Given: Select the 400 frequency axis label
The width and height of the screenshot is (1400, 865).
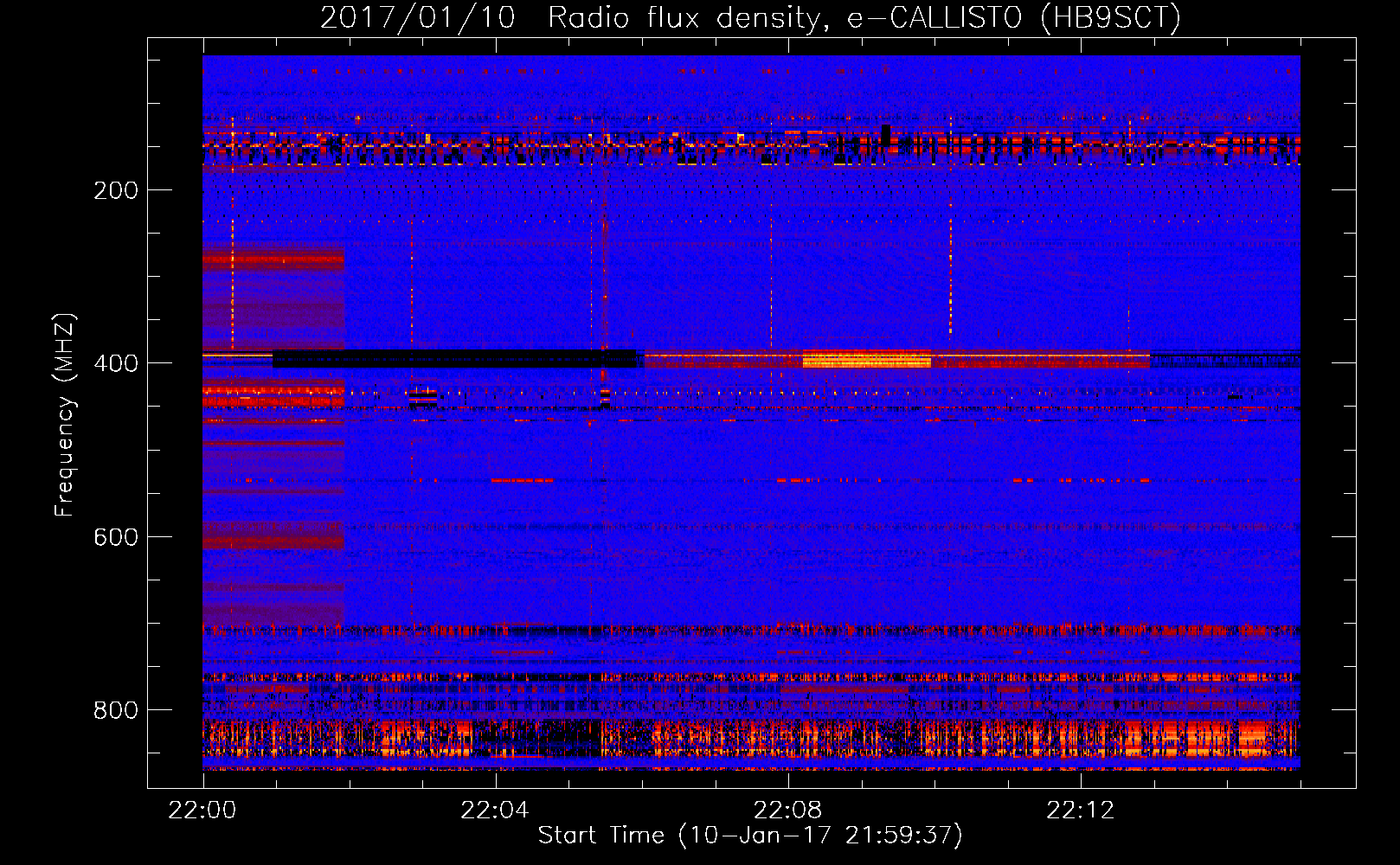Looking at the screenshot, I should tap(116, 363).
